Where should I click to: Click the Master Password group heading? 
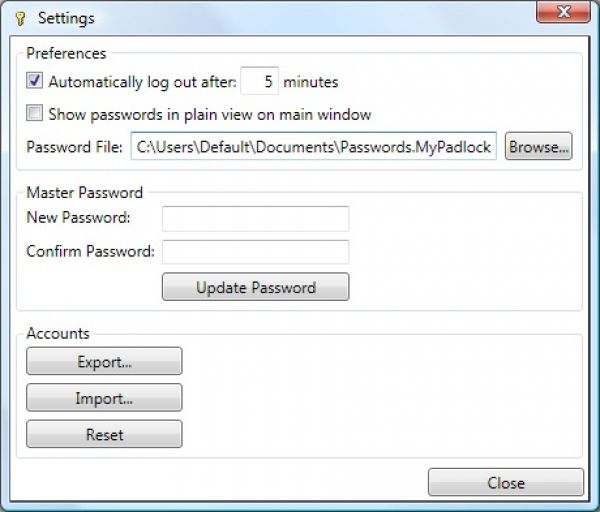pos(84,192)
